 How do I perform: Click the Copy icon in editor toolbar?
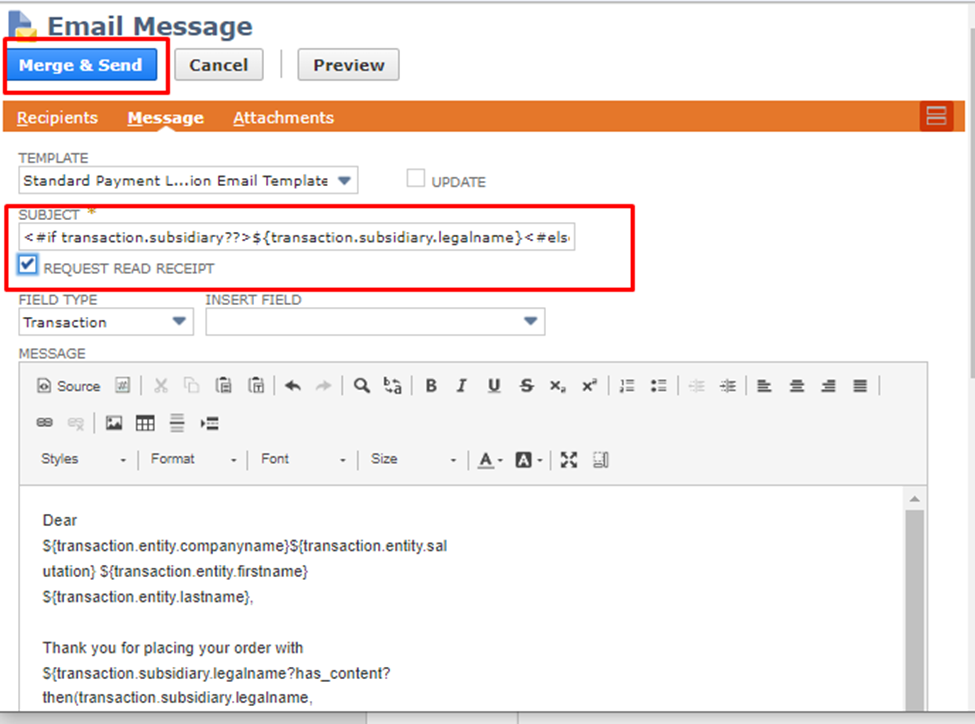192,386
